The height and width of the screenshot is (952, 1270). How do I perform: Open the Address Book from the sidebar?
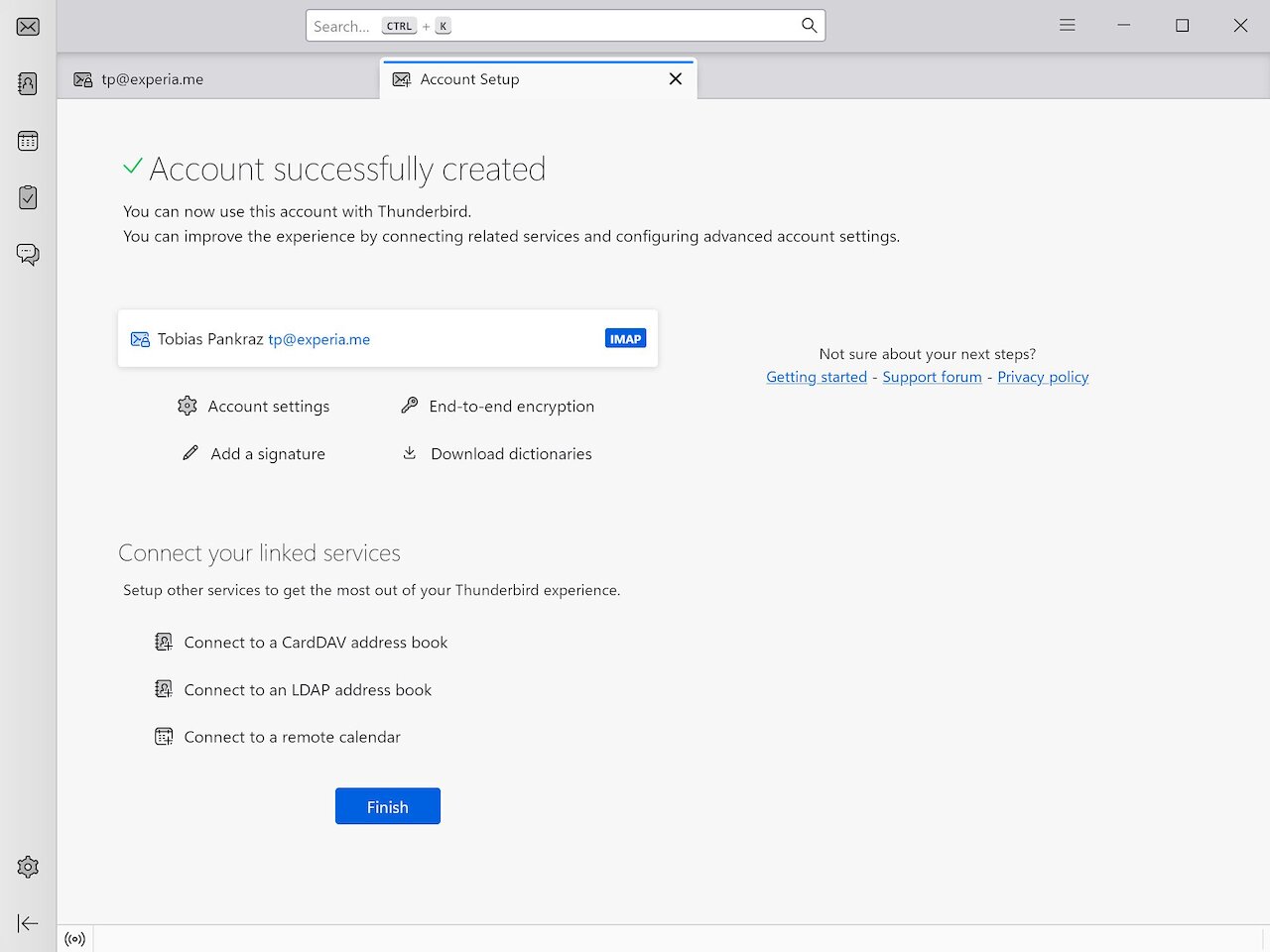coord(27,83)
